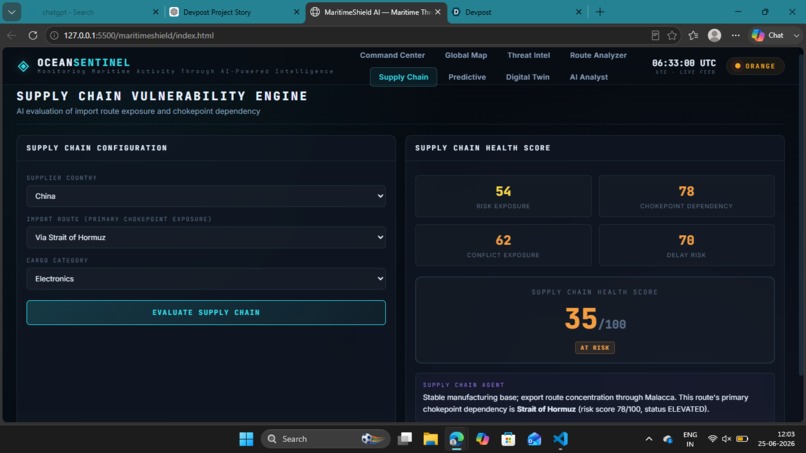Click the Evaluate Supply Chain button
This screenshot has height=453, width=806.
click(206, 312)
